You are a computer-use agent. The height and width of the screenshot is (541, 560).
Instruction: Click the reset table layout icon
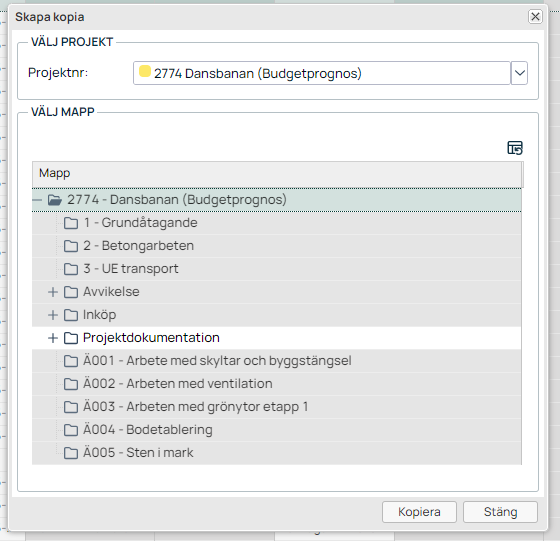pos(515,148)
